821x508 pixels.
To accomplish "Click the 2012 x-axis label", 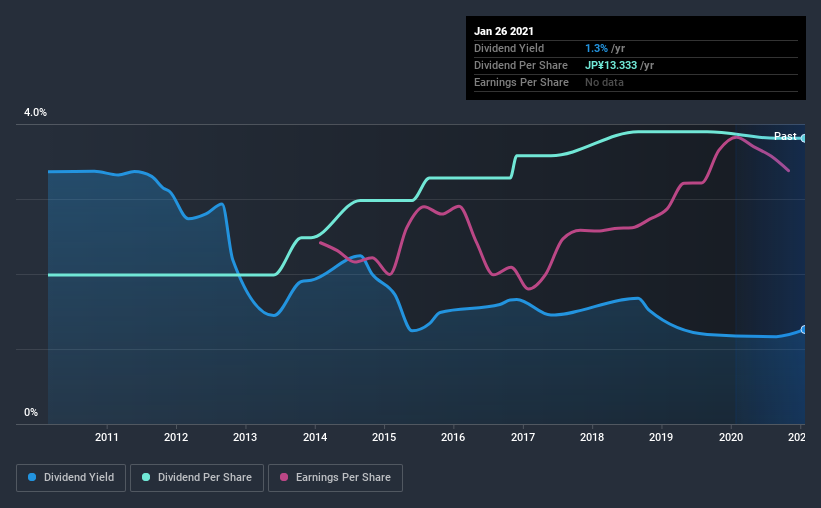I will tap(176, 437).
